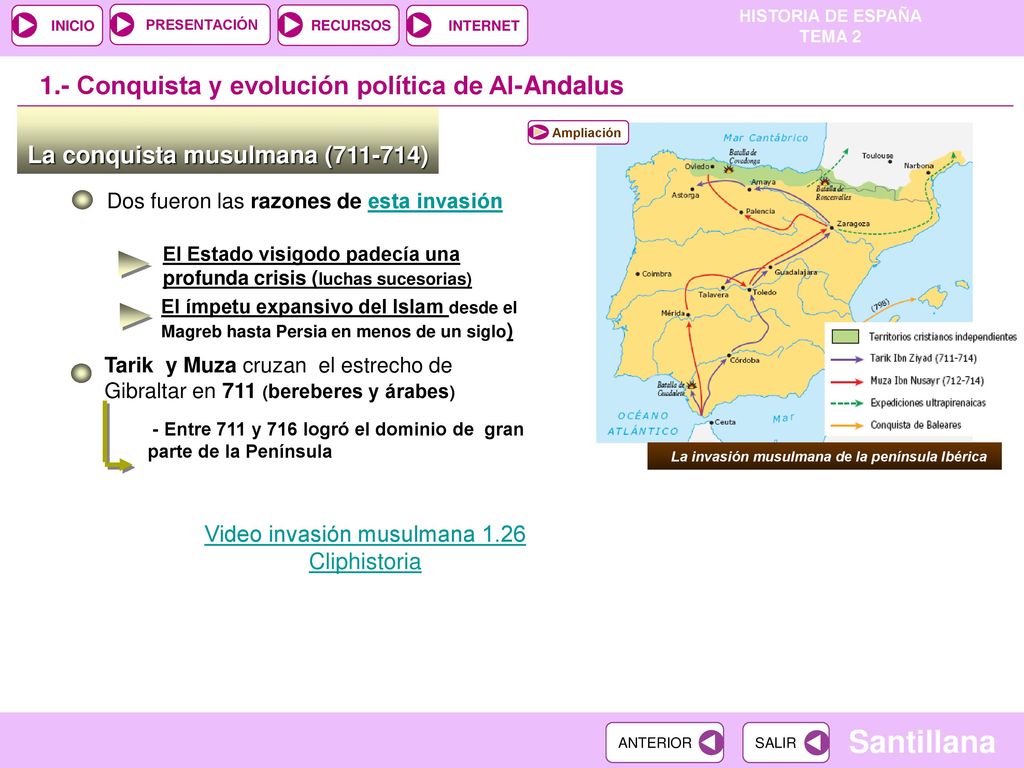Click text 'El ímpetu expansivo del Islam'
Image resolution: width=1024 pixels, height=768 pixels.
(304, 307)
